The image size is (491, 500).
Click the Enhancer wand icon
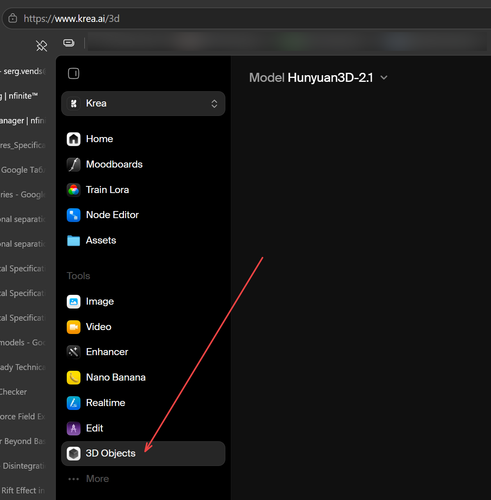click(x=74, y=352)
